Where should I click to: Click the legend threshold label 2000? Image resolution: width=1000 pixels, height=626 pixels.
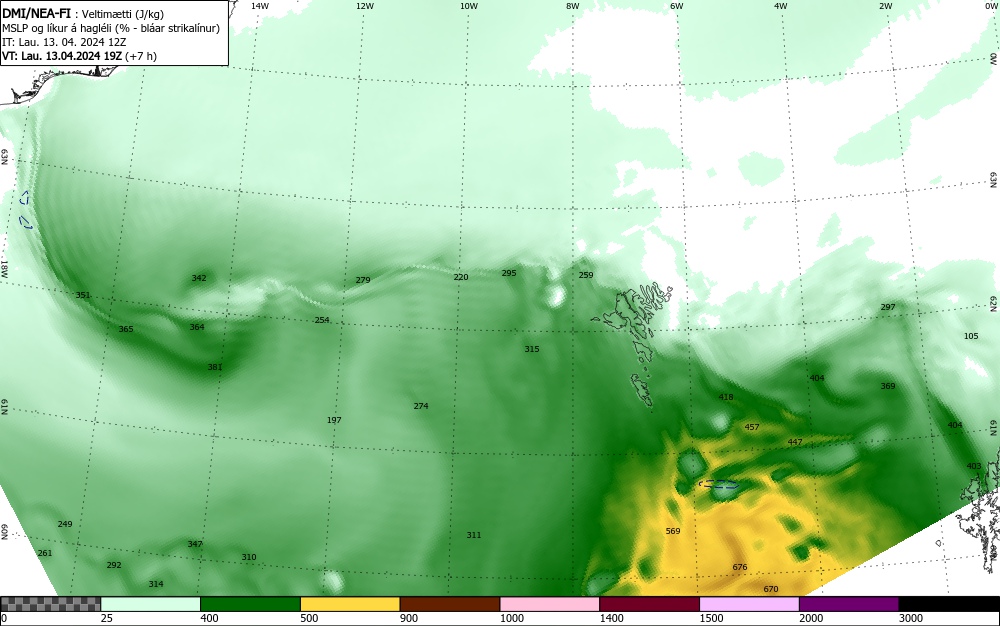[x=811, y=618]
